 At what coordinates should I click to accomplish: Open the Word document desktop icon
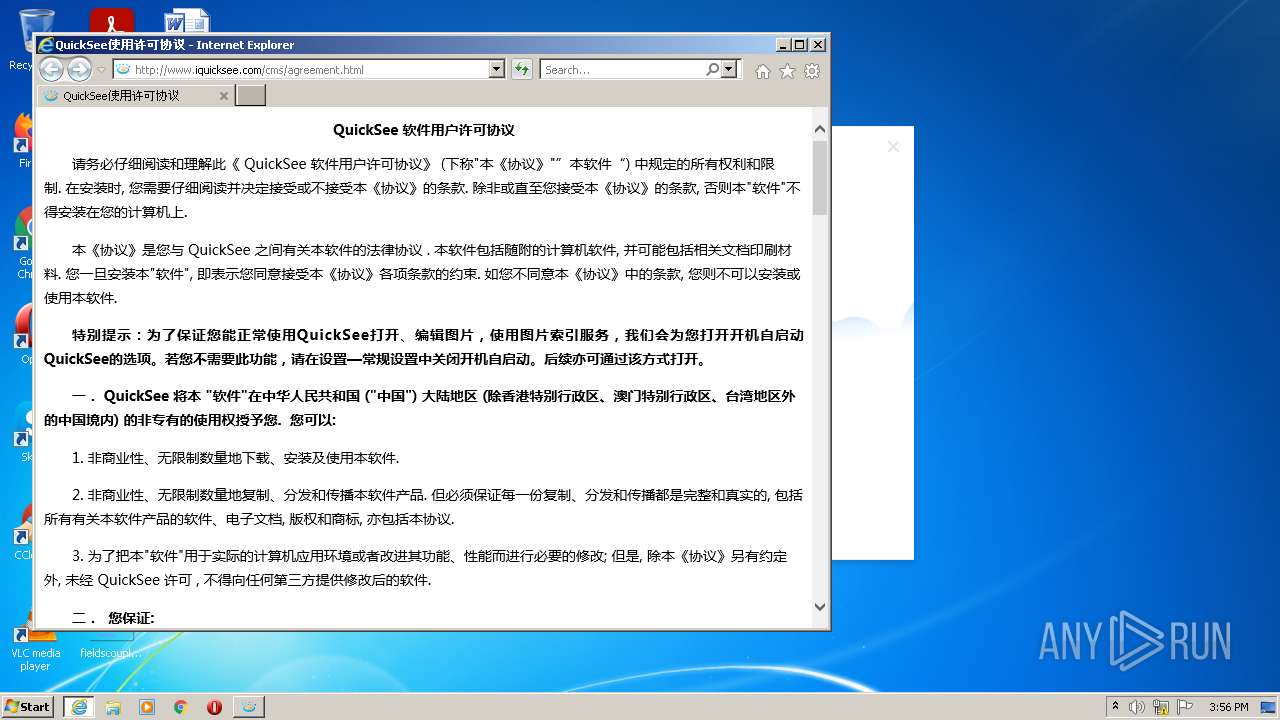pos(186,21)
